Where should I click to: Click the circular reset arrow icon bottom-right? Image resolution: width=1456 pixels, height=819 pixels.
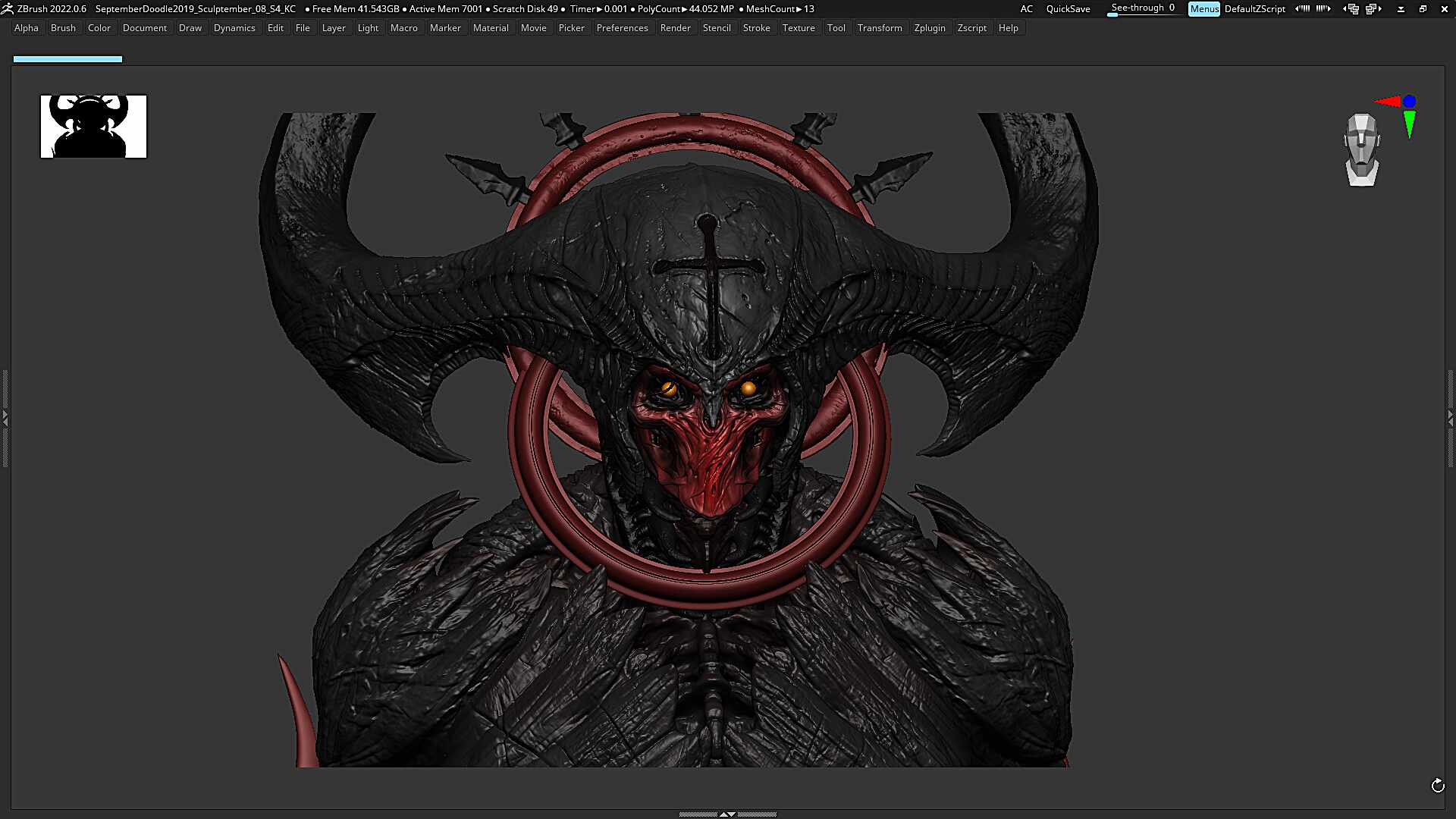pyautogui.click(x=1437, y=786)
